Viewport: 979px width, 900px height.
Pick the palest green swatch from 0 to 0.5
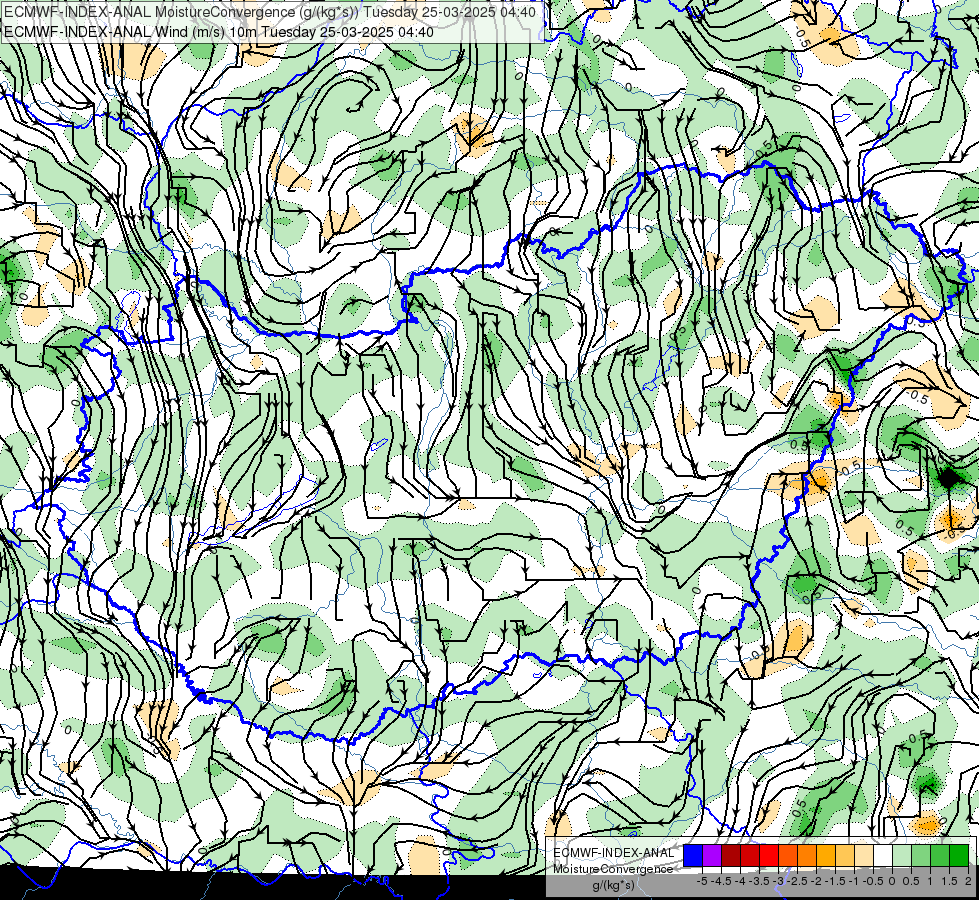pos(902,856)
